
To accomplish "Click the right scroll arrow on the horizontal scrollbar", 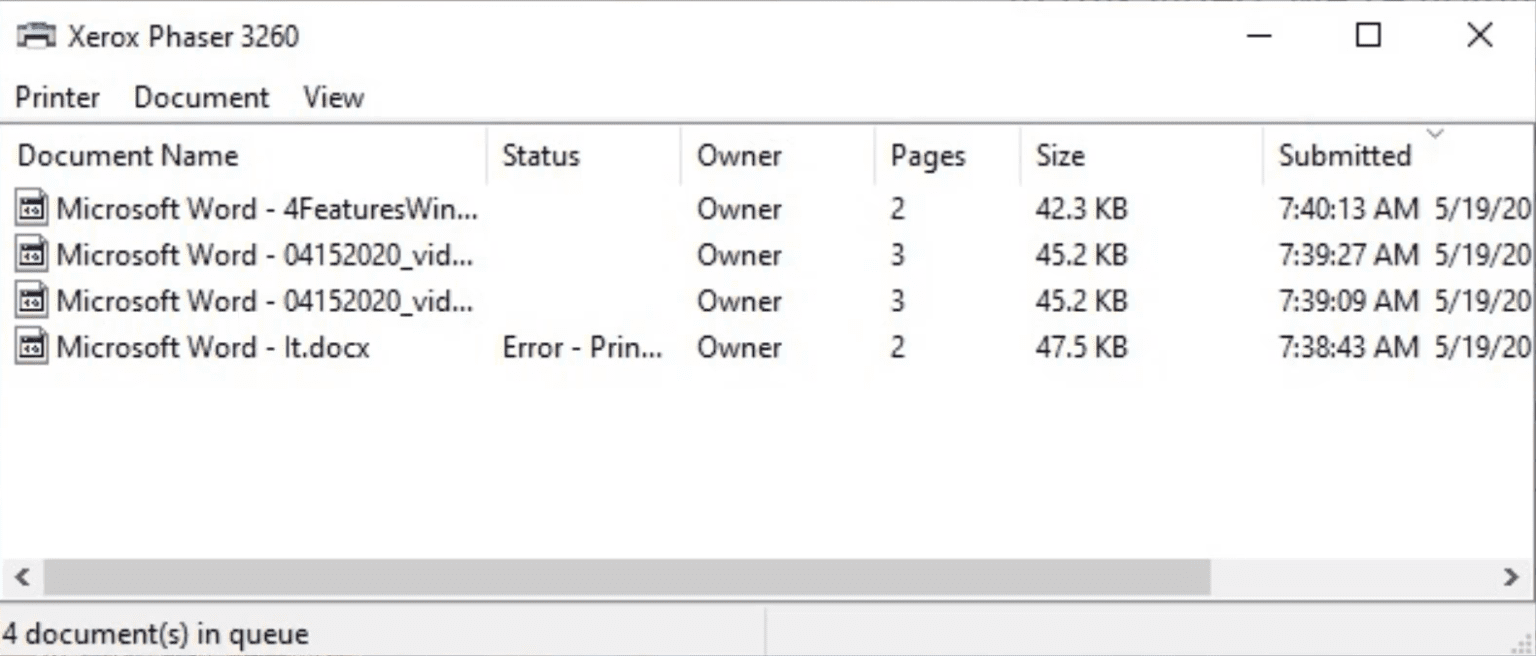I will pyautogui.click(x=1513, y=577).
